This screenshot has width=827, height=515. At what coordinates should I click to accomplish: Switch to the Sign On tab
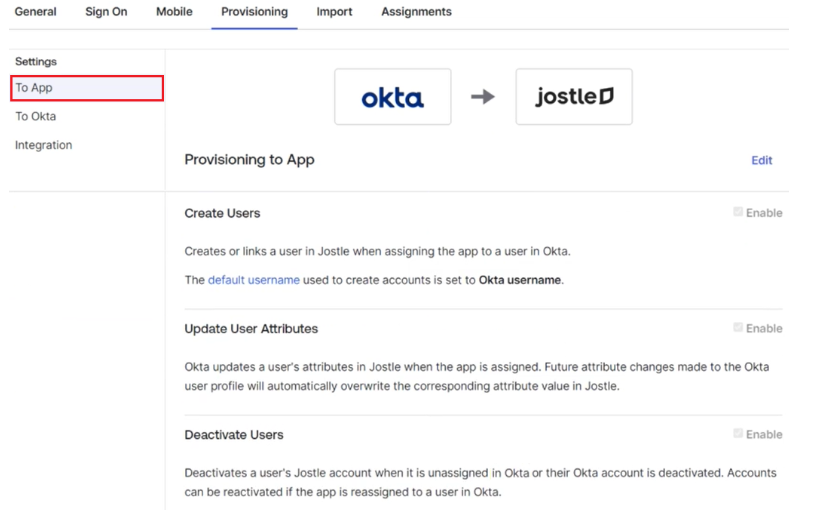tap(106, 12)
